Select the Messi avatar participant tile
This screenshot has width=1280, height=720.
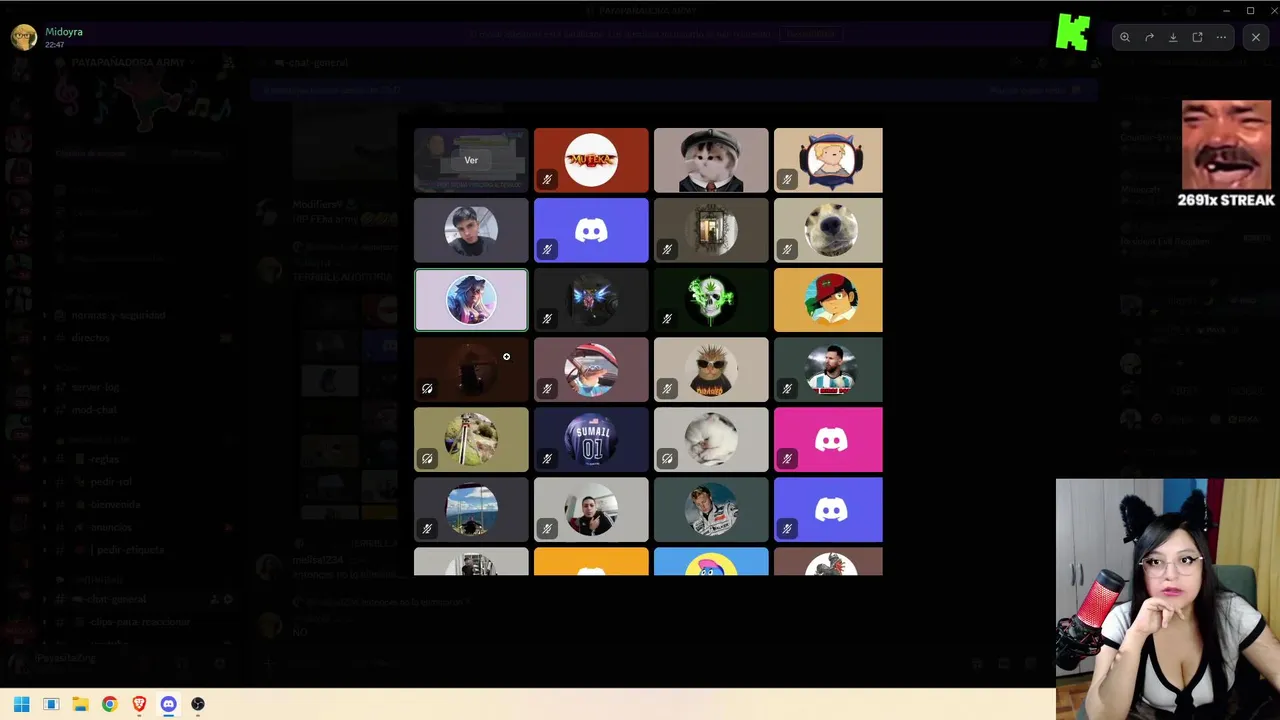(828, 370)
